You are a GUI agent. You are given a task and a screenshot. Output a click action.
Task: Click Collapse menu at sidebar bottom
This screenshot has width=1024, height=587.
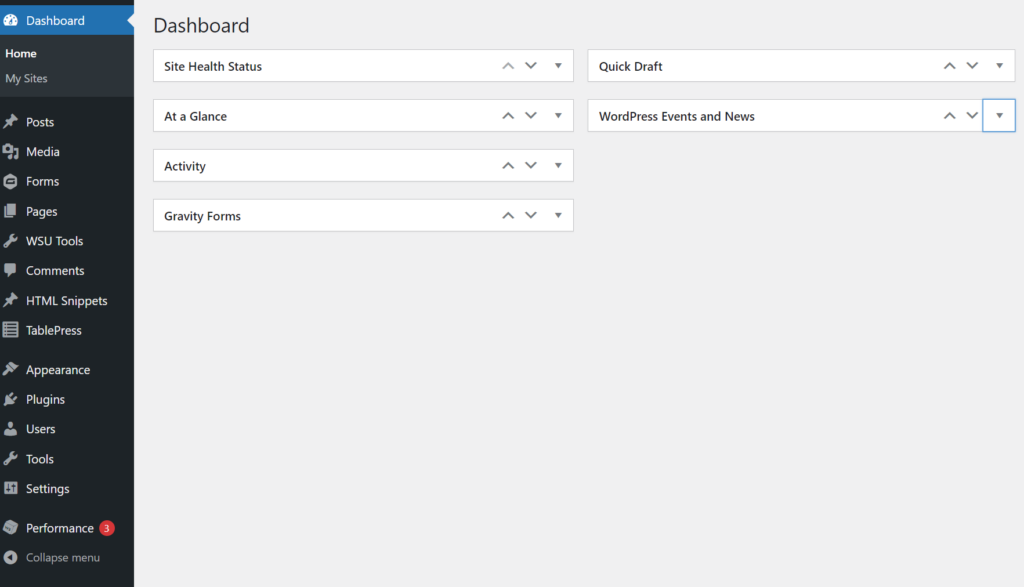(62, 557)
